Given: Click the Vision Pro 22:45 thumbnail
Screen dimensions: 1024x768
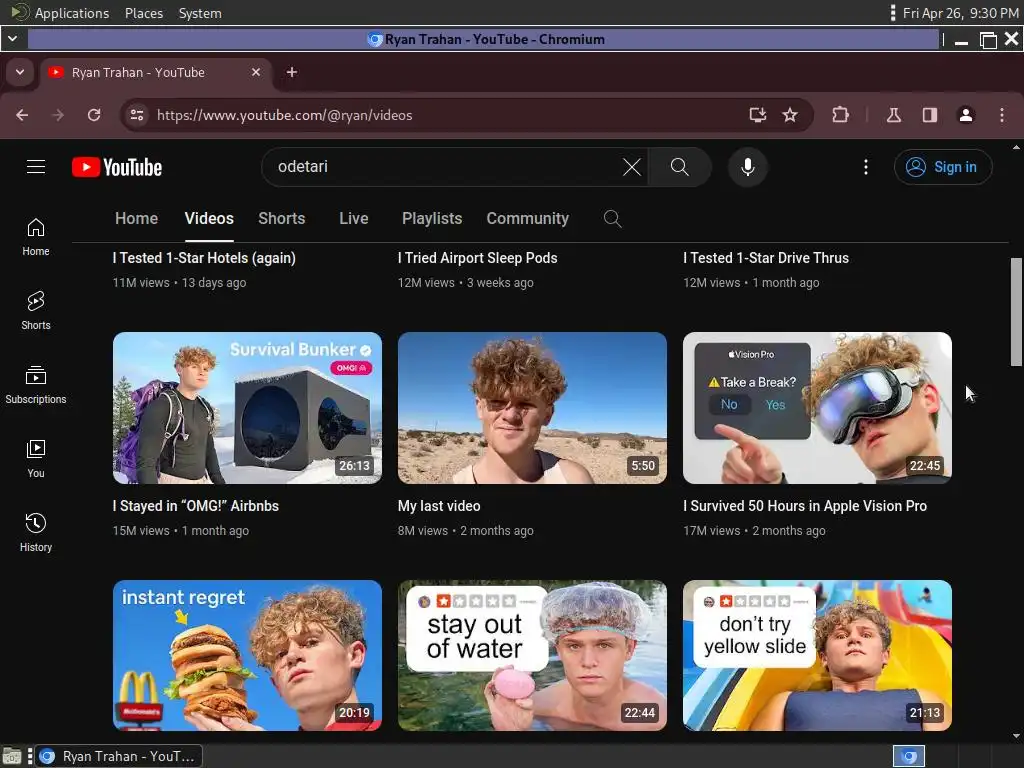Looking at the screenshot, I should pos(817,408).
